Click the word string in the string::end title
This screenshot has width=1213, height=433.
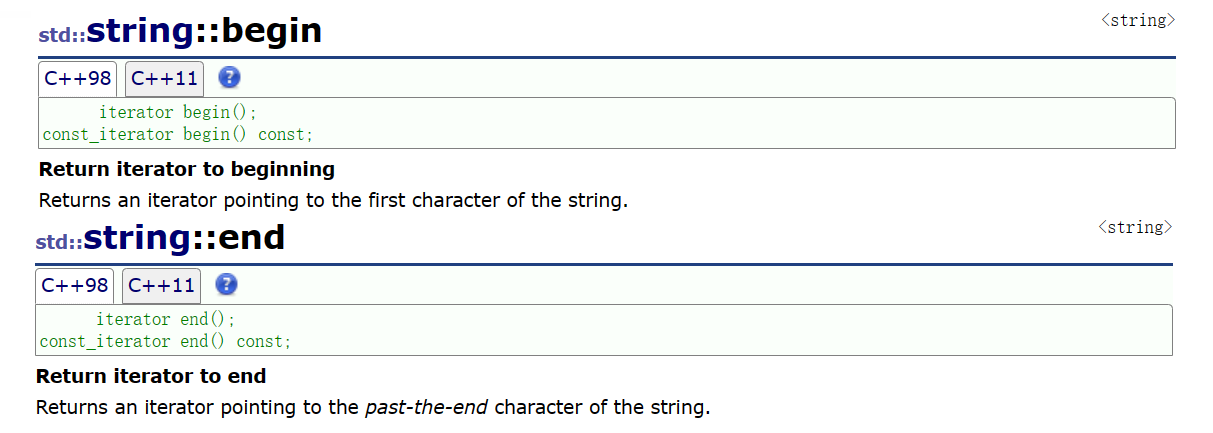click(136, 238)
